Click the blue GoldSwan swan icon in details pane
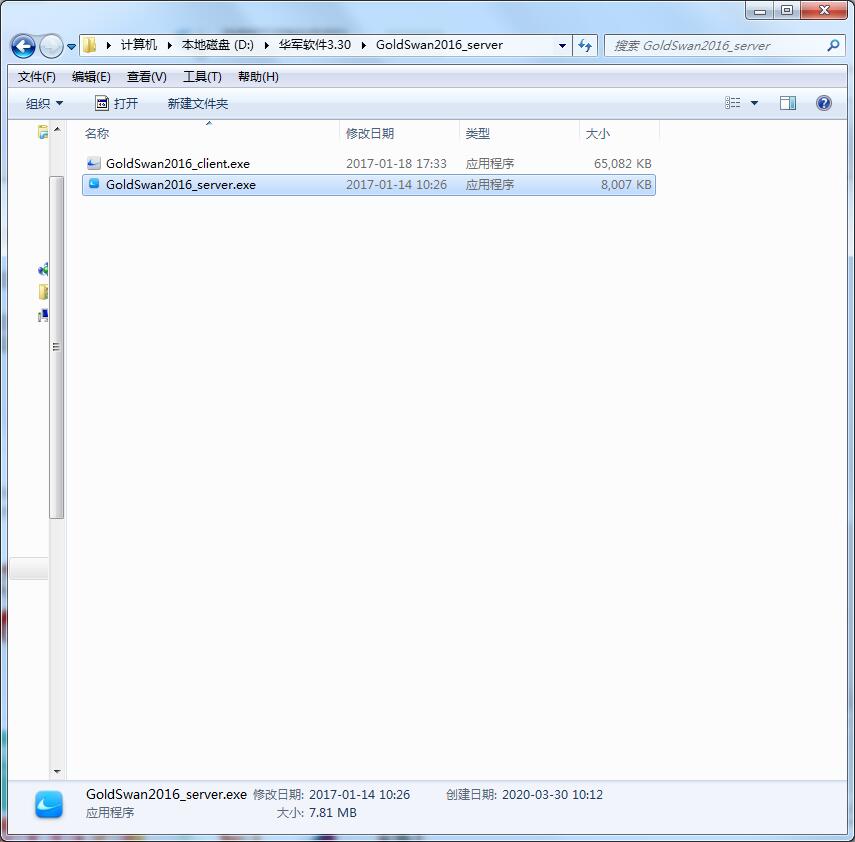This screenshot has height=842, width=855. (48, 804)
